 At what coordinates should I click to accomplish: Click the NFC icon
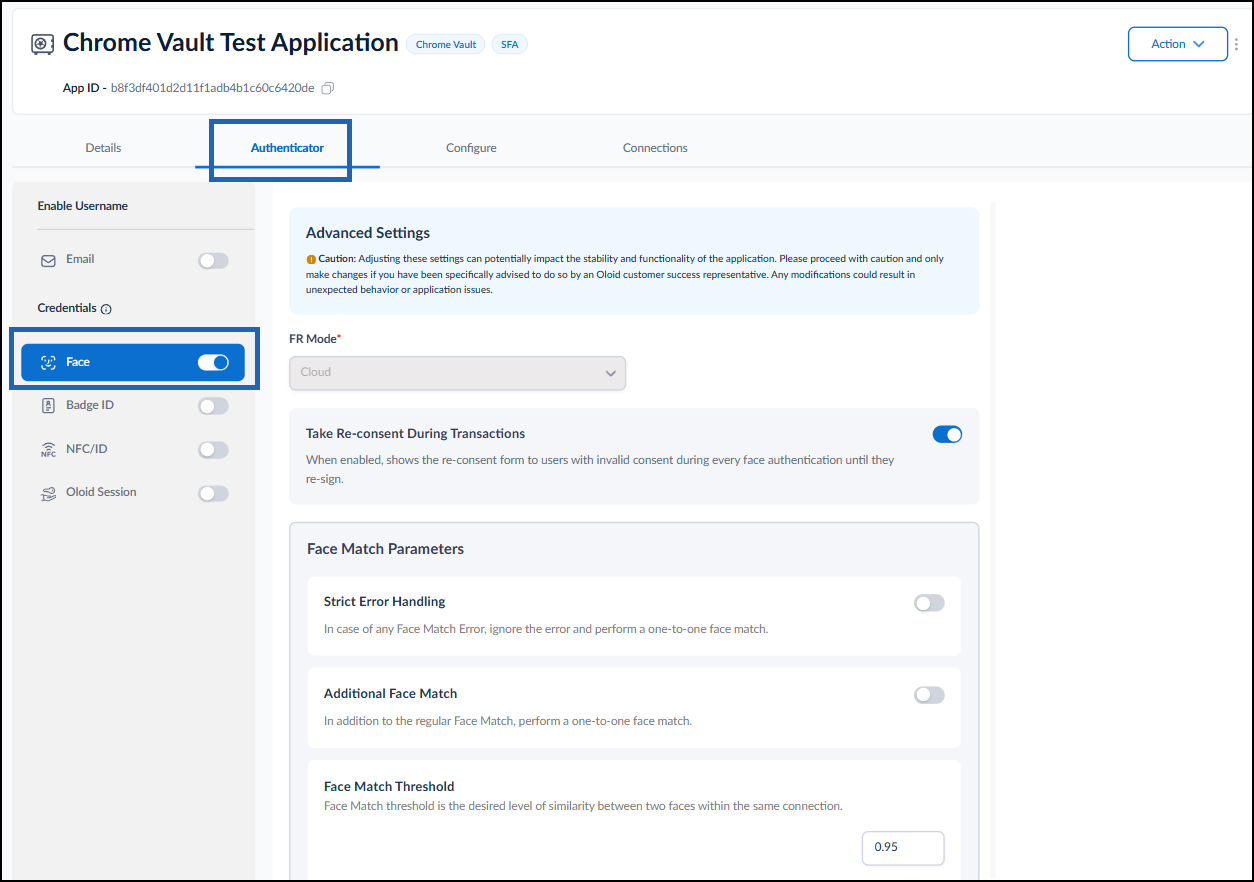pos(48,450)
